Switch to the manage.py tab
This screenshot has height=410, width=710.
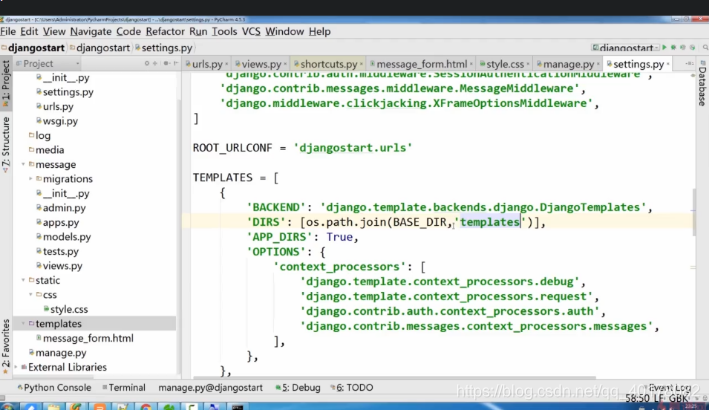pyautogui.click(x=566, y=64)
